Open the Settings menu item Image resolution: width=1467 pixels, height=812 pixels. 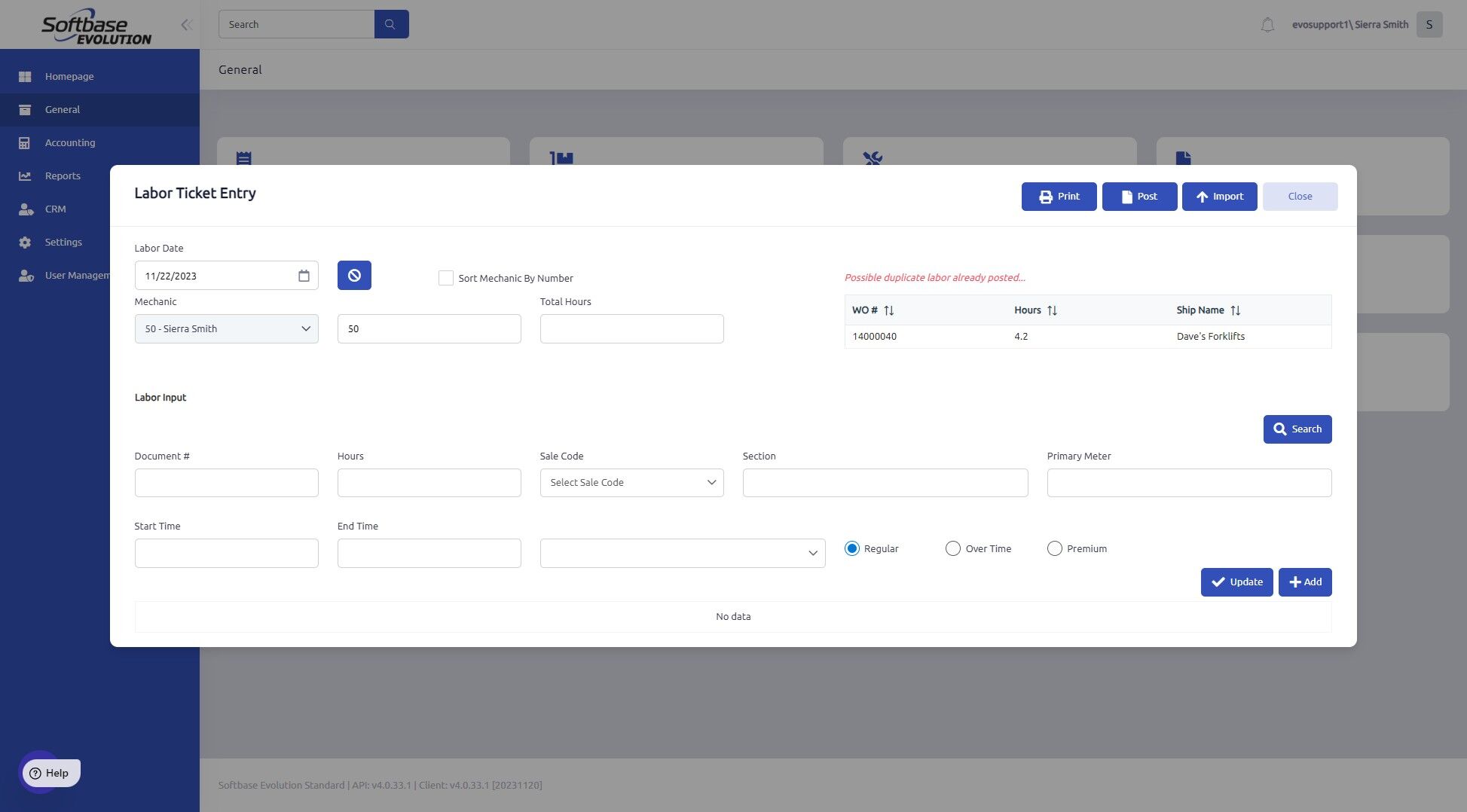[63, 242]
